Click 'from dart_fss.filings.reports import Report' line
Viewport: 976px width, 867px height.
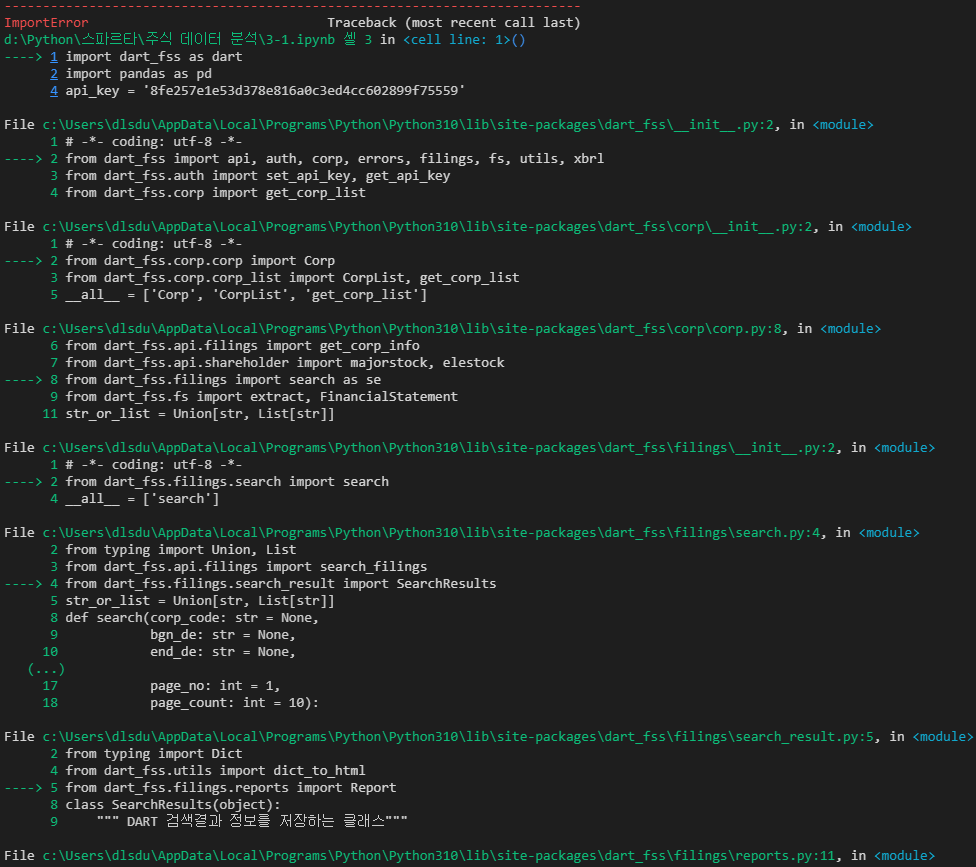click(231, 788)
